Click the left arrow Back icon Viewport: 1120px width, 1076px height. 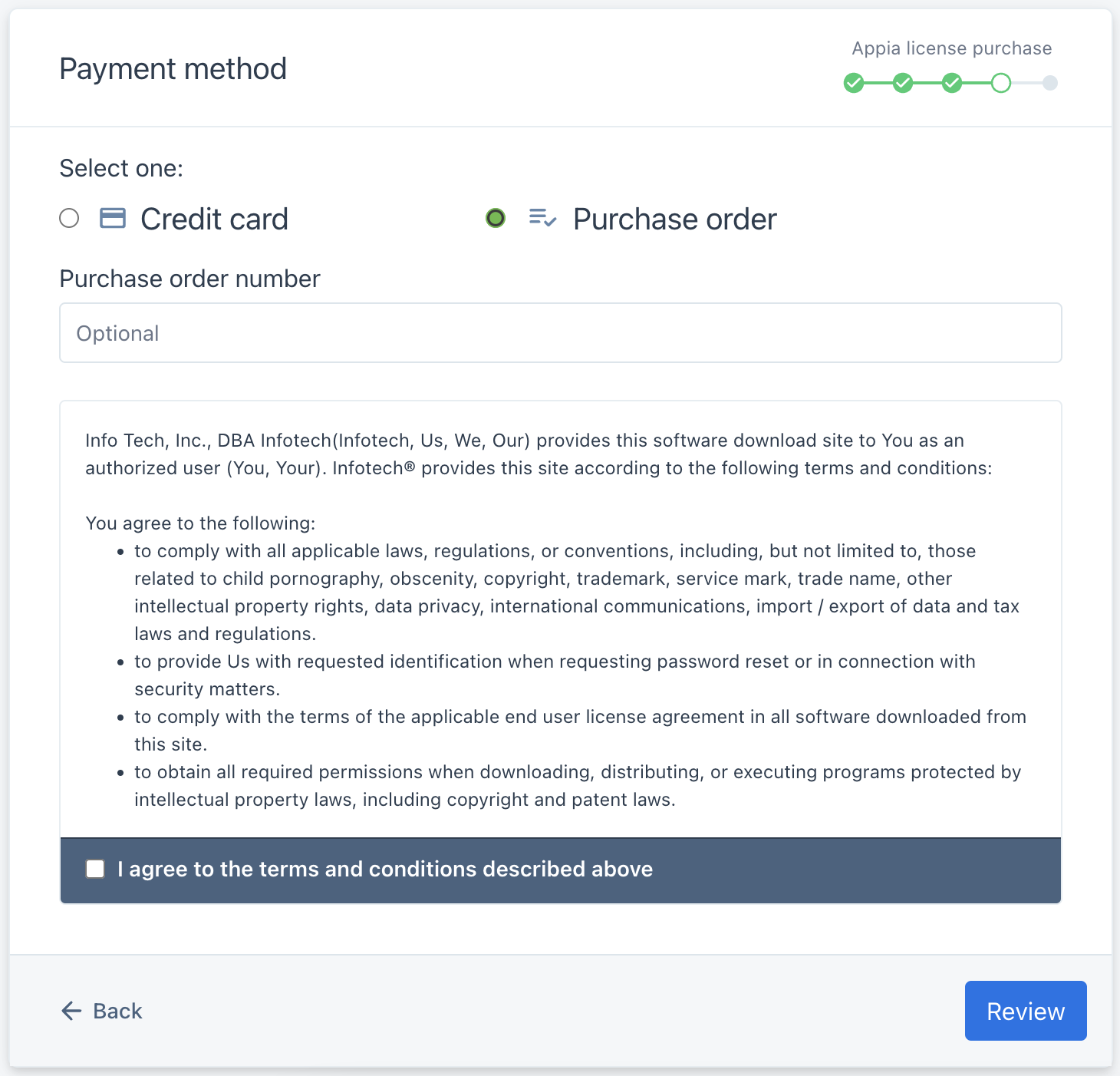(71, 1011)
